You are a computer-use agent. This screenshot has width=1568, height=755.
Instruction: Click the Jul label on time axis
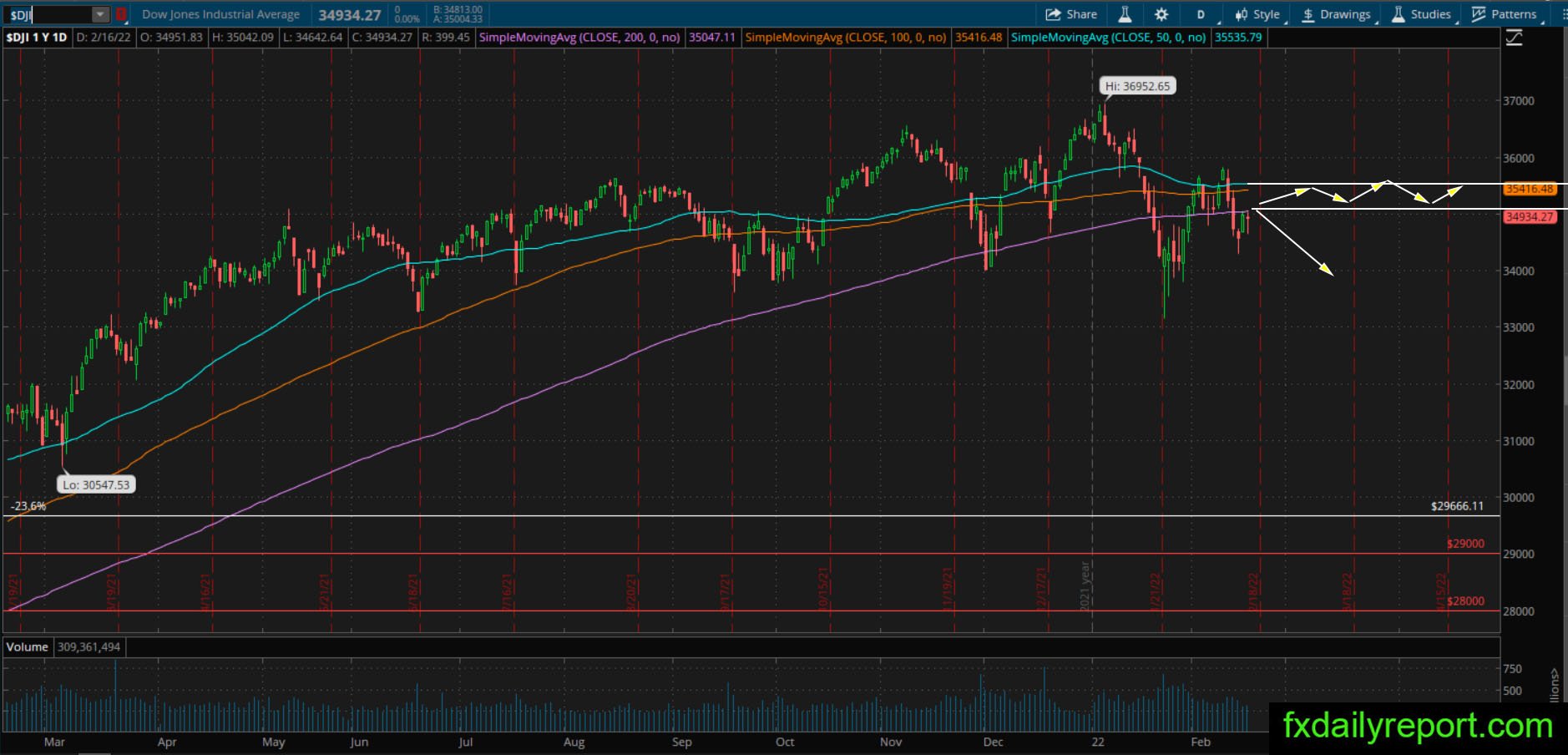(x=466, y=742)
